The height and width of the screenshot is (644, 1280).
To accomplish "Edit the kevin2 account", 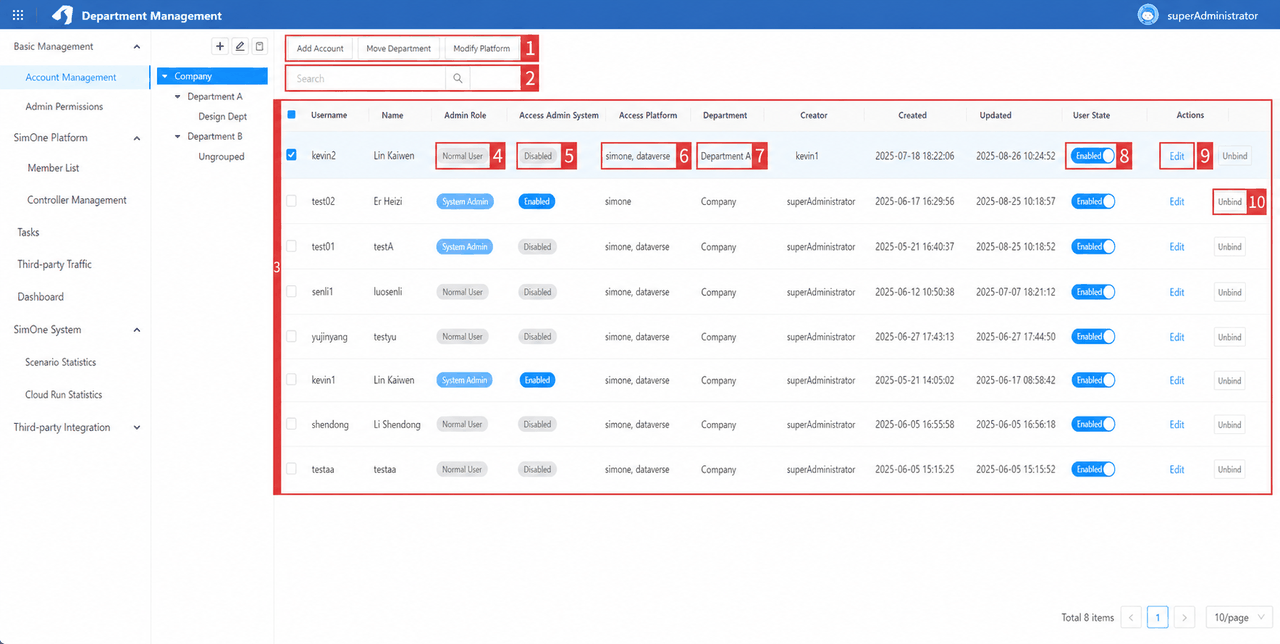I will coord(1177,156).
